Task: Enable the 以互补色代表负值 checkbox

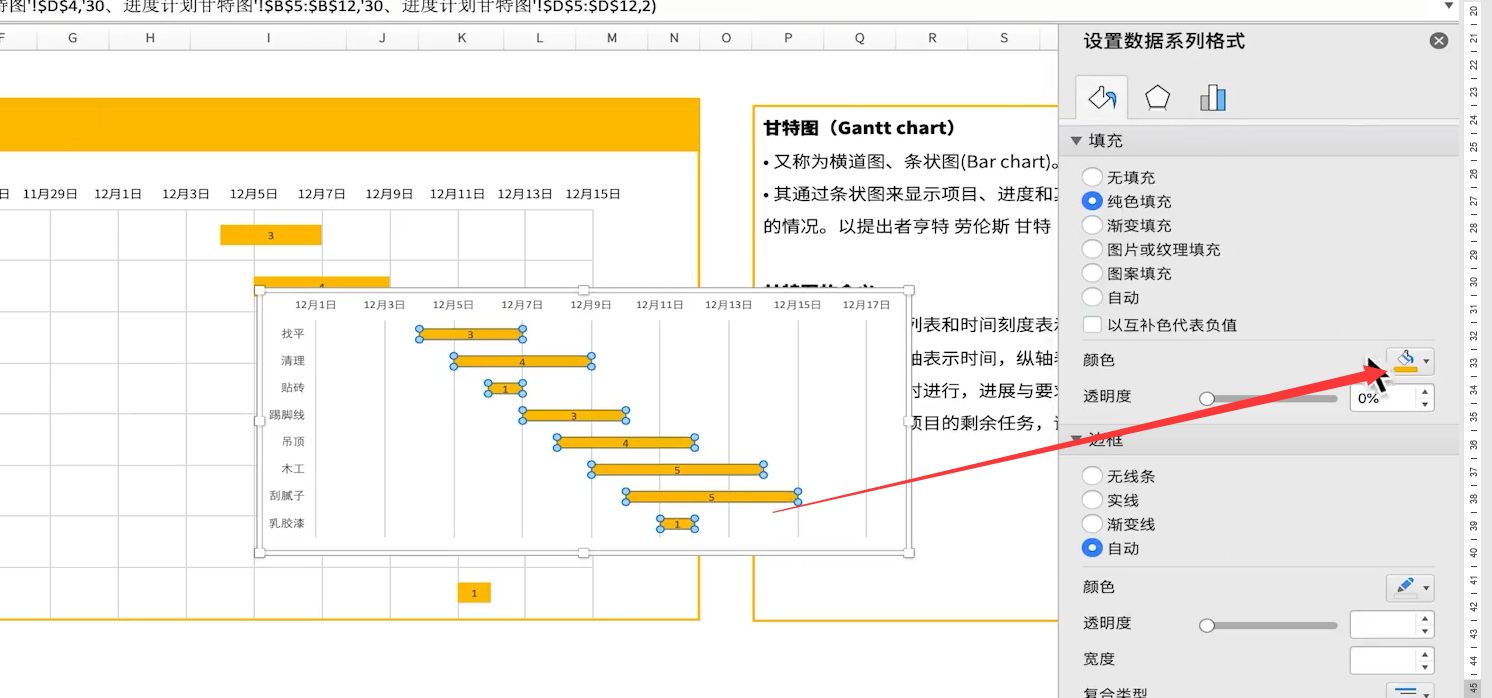Action: click(1093, 324)
